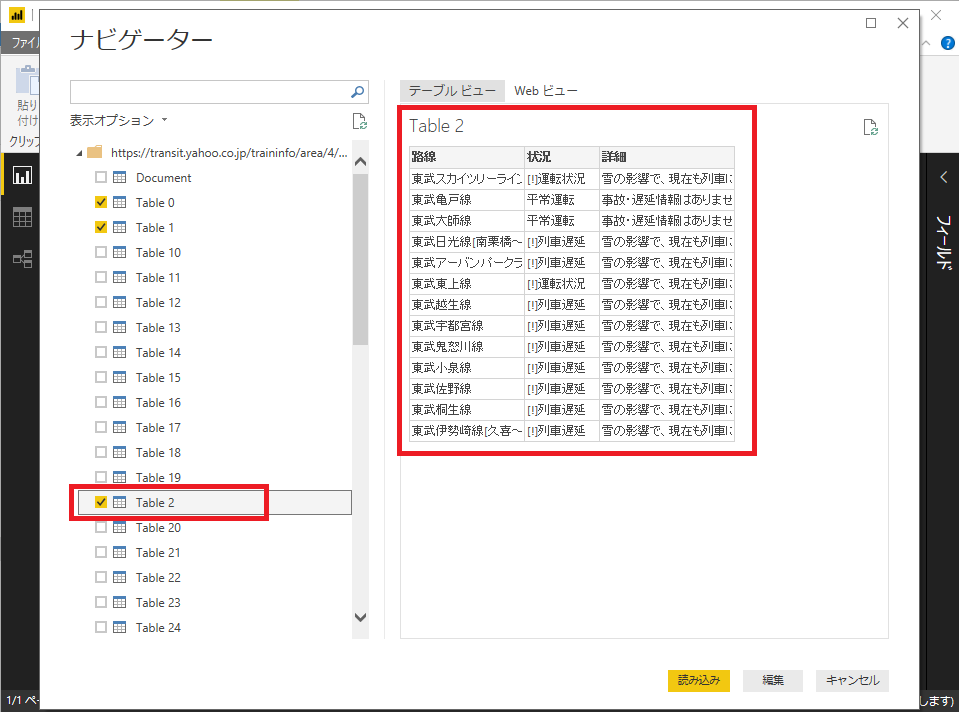Screen dimensions: 959x712
Task: Maximize the Navigator dialog
Action: click(x=871, y=23)
